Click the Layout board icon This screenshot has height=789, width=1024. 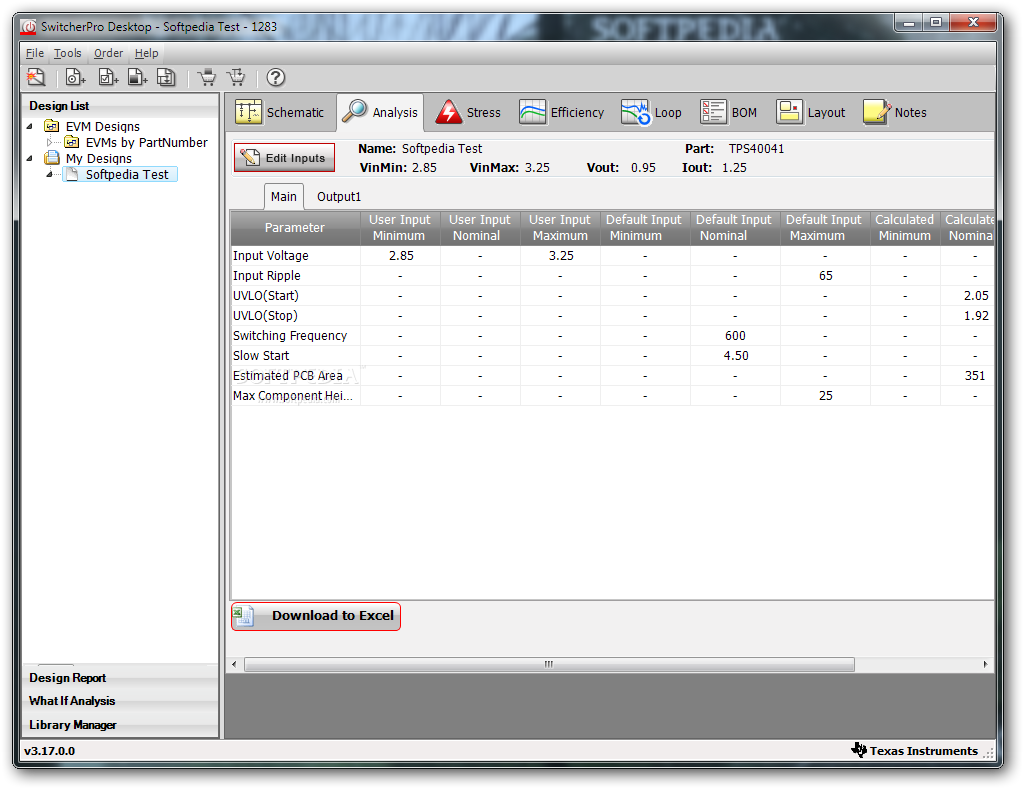[x=789, y=112]
